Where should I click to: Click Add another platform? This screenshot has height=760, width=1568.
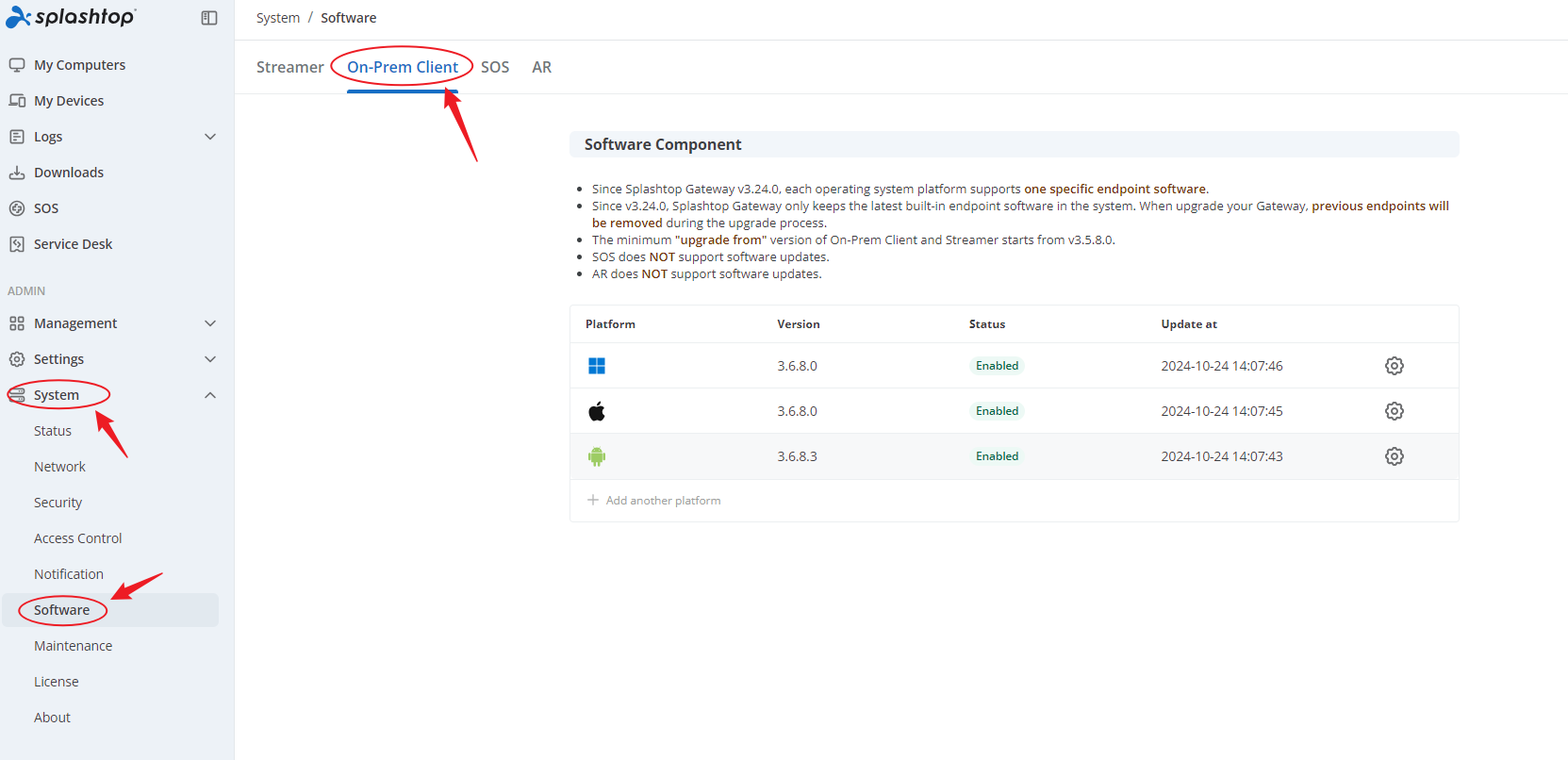coord(663,501)
